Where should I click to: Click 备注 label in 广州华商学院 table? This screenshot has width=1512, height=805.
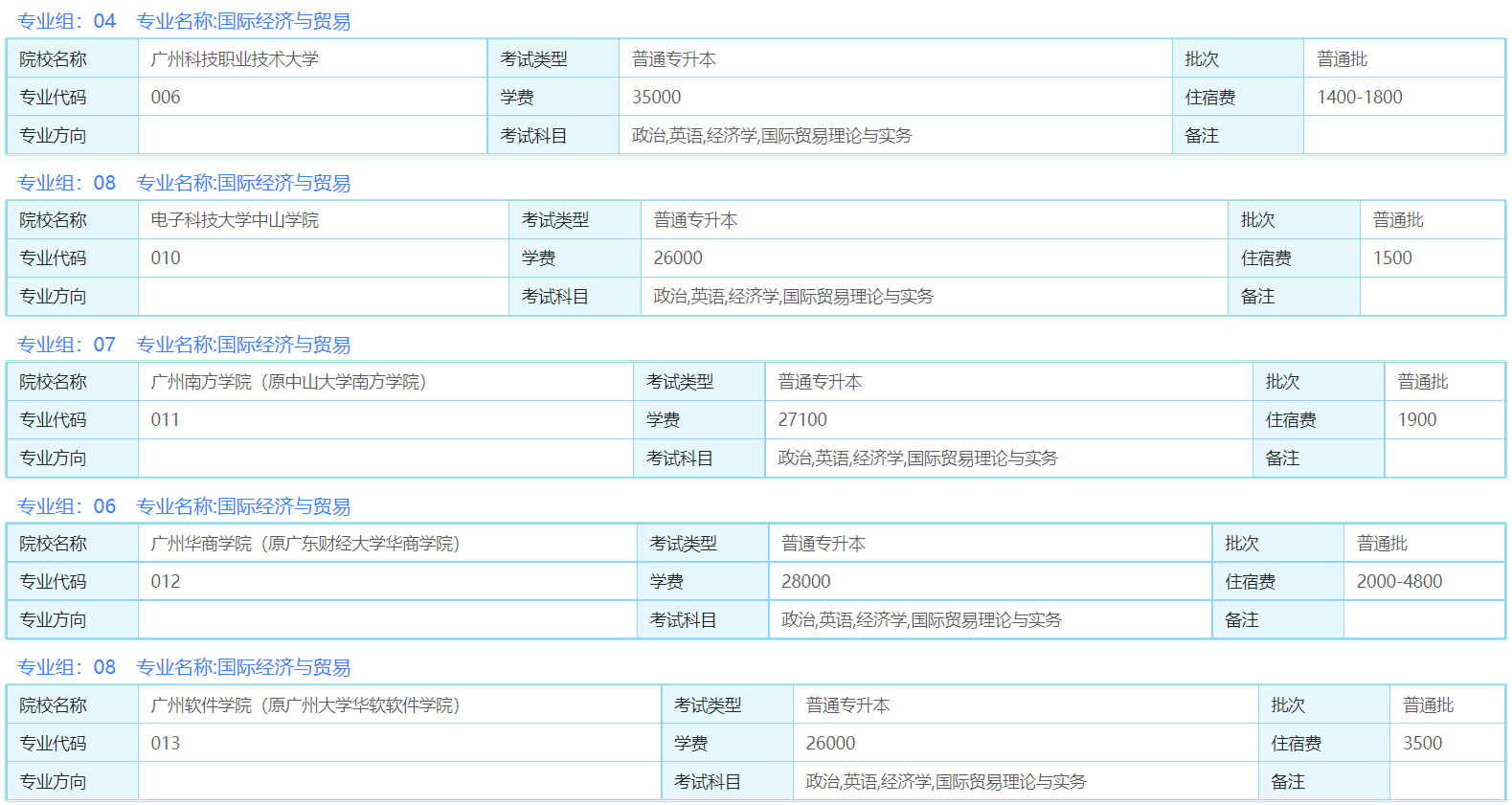point(1242,620)
